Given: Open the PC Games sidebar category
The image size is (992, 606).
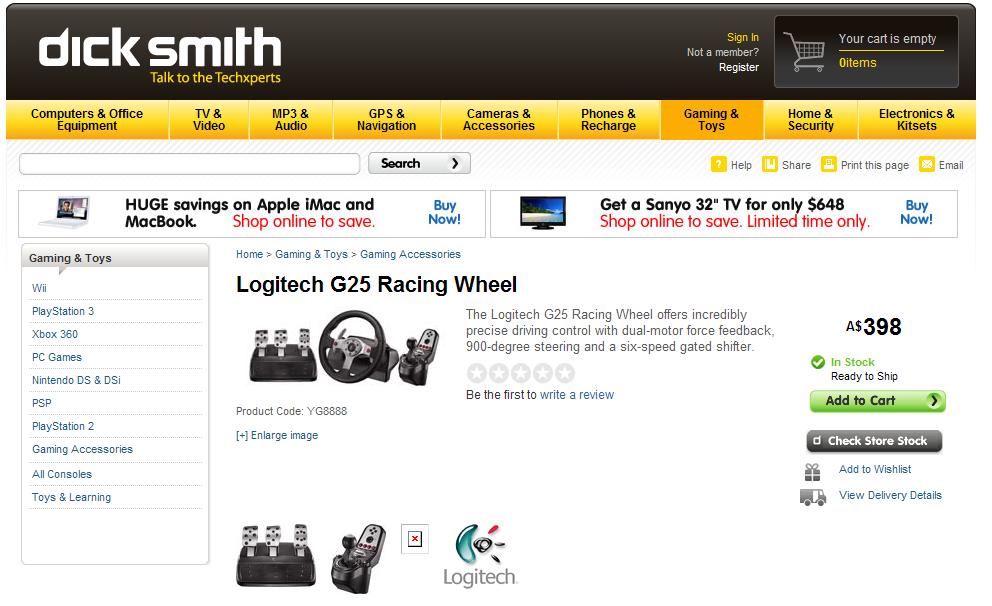Looking at the screenshot, I should pyautogui.click(x=57, y=357).
